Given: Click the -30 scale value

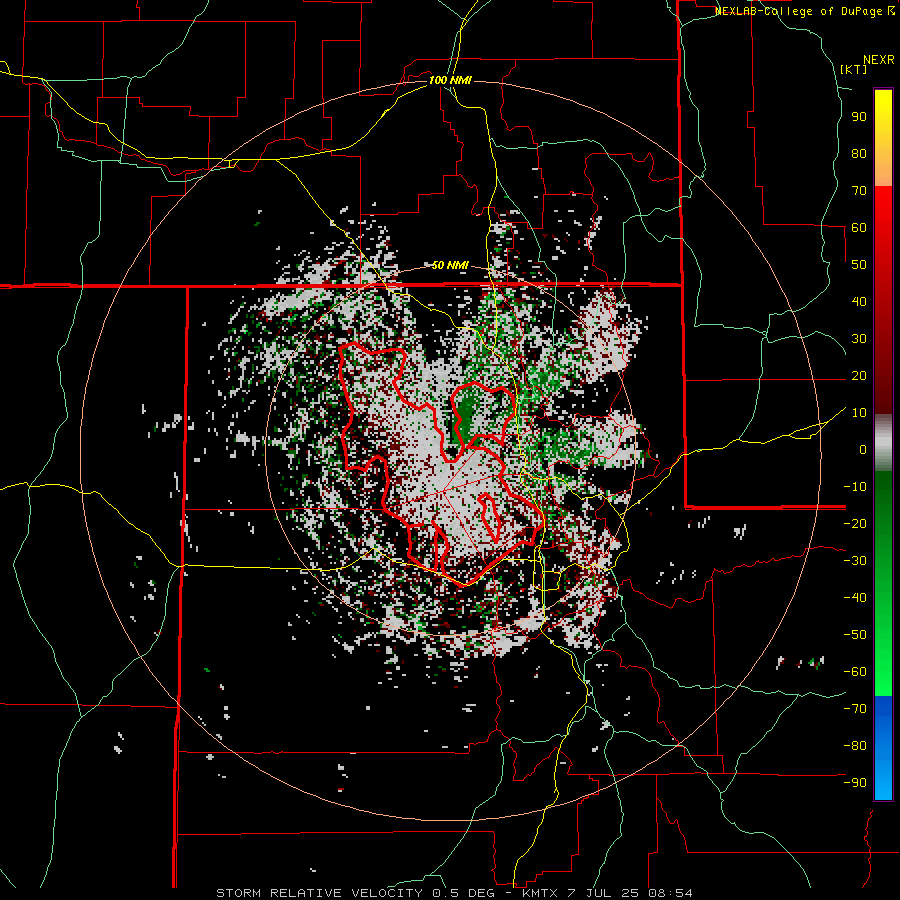Looking at the screenshot, I should pyautogui.click(x=855, y=561).
